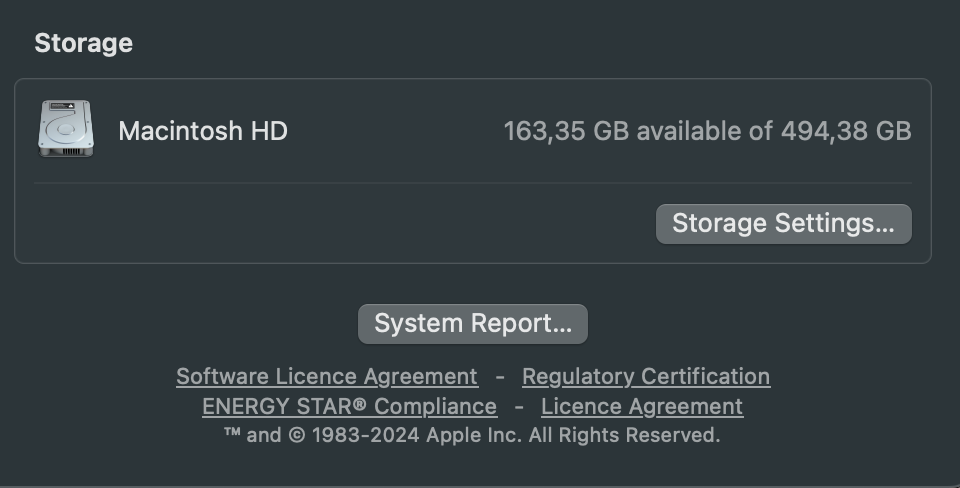Image resolution: width=960 pixels, height=488 pixels.
Task: Open the Regulatory Certification link
Action: click(x=646, y=377)
